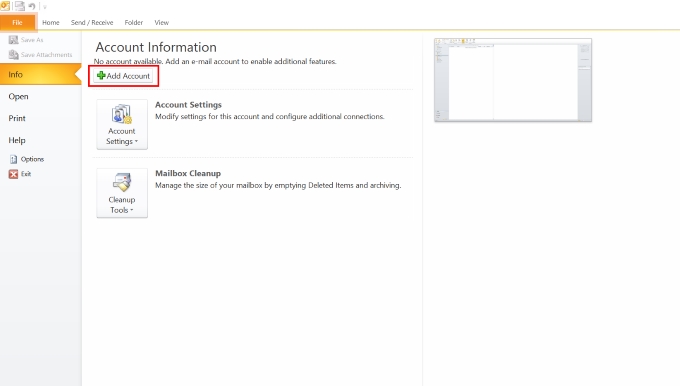Viewport: 680px width, 386px height.
Task: Switch to the Send / Receive tab
Action: [x=92, y=23]
